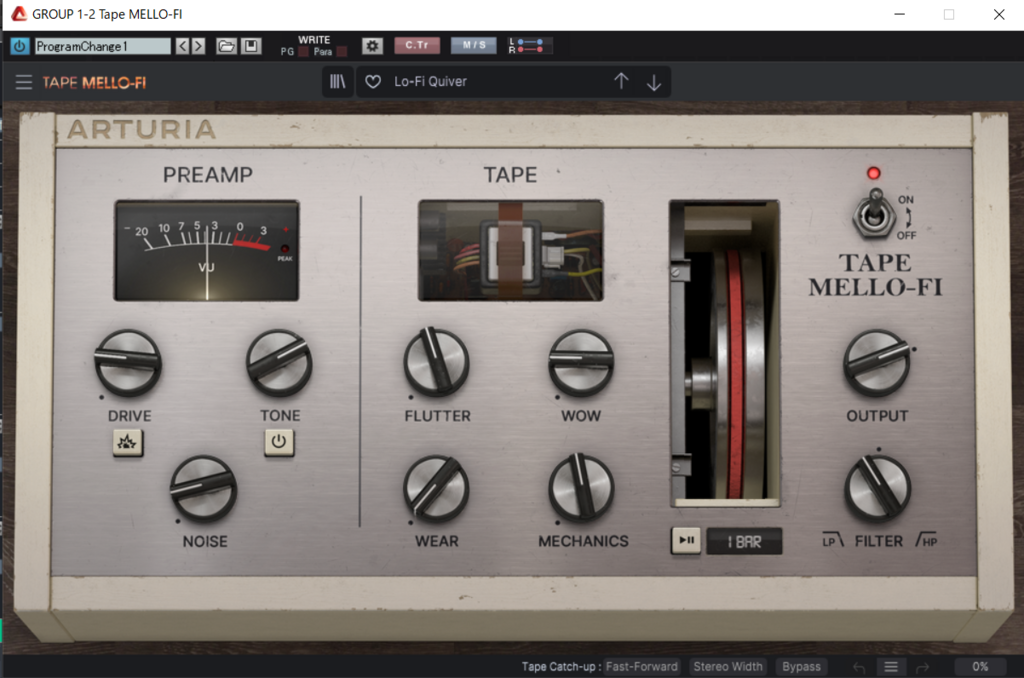Close the Tape MELLO-FI plugin window
Screen dimensions: 1024x678
[999, 14]
